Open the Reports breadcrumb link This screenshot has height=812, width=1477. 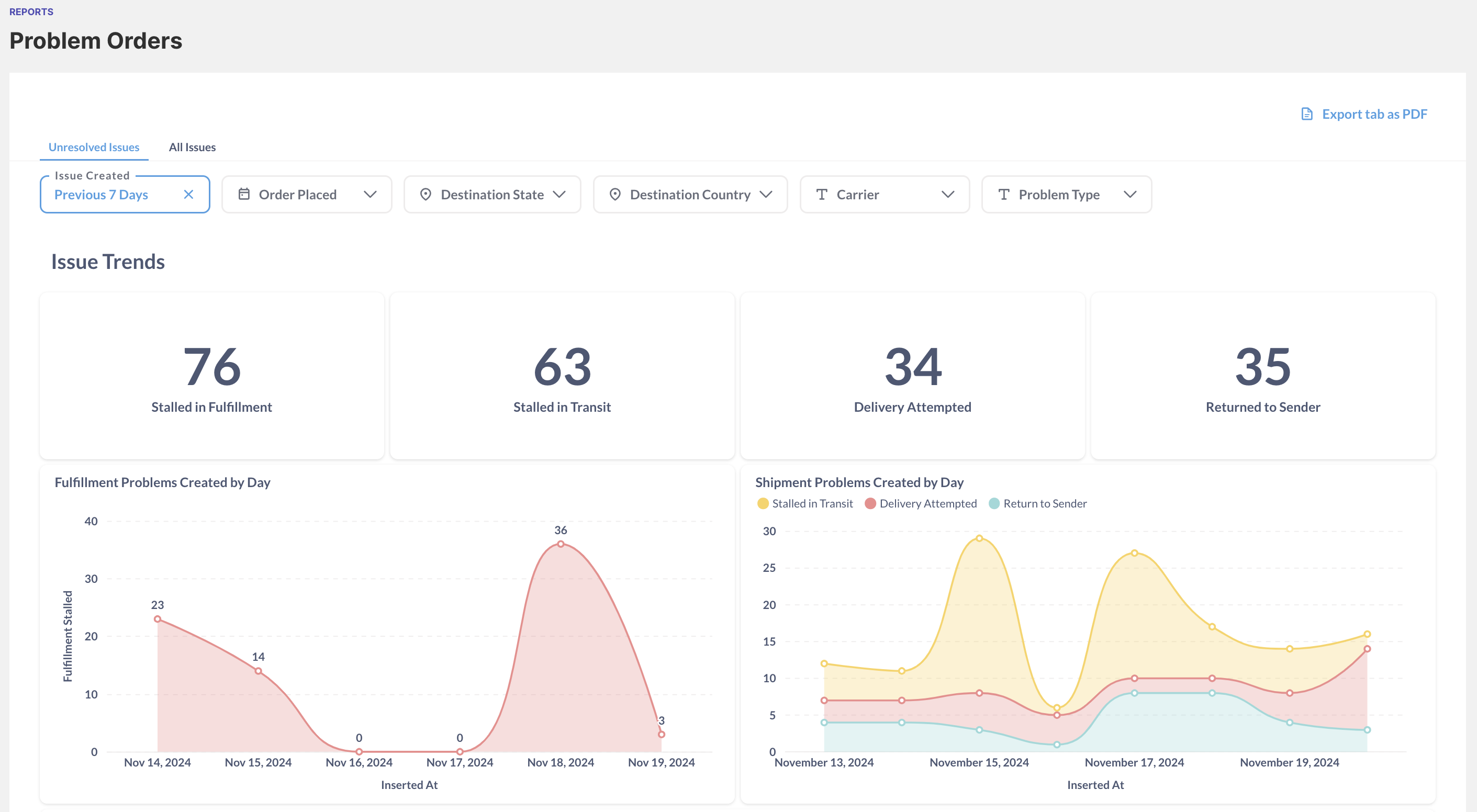pos(31,12)
